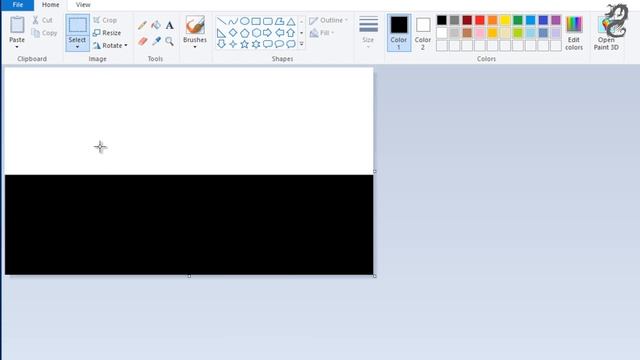Select the Eraser tool
Screen dimensions: 640x360
(142, 41)
